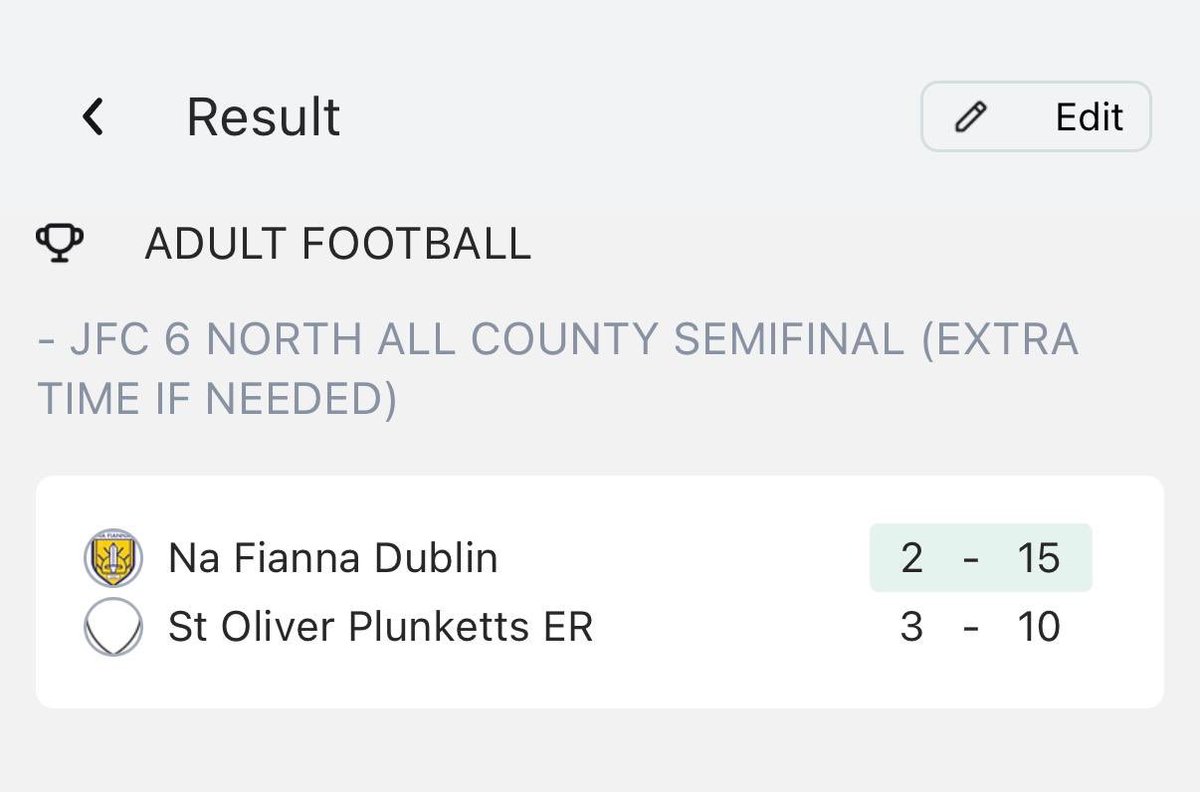Click the Na Fianna Dublin team name
The width and height of the screenshot is (1200, 792).
[333, 558]
